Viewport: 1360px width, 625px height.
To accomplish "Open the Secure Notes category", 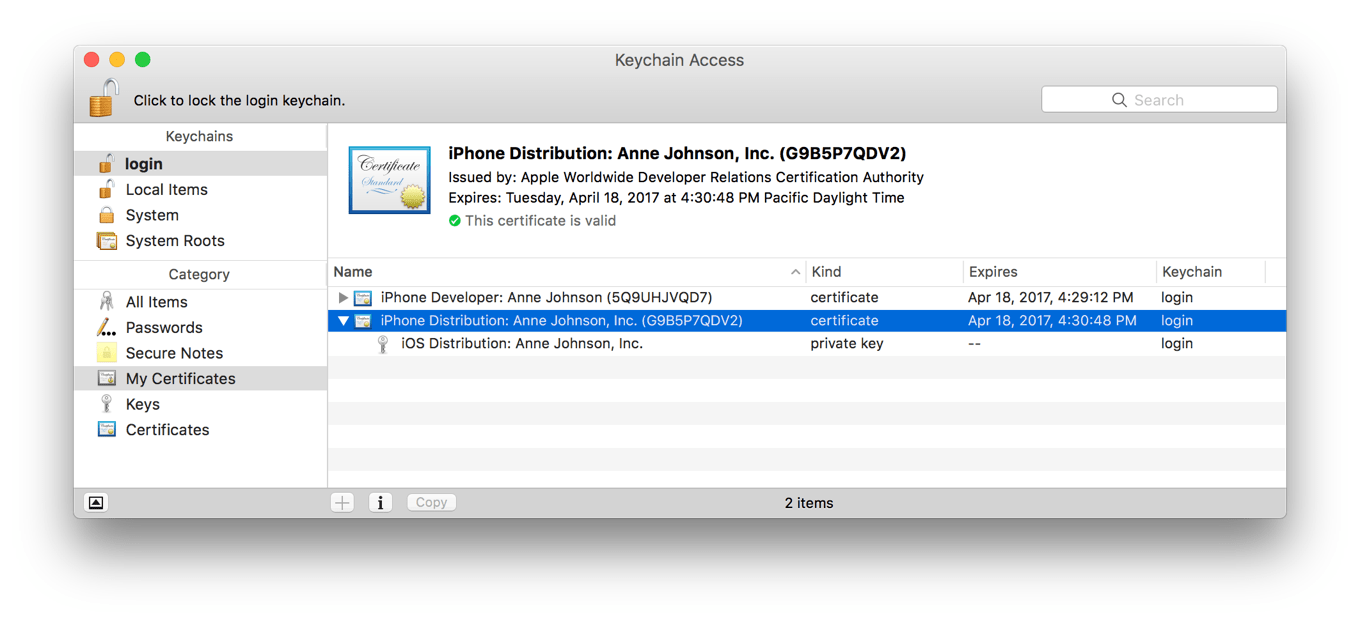I will coord(174,353).
